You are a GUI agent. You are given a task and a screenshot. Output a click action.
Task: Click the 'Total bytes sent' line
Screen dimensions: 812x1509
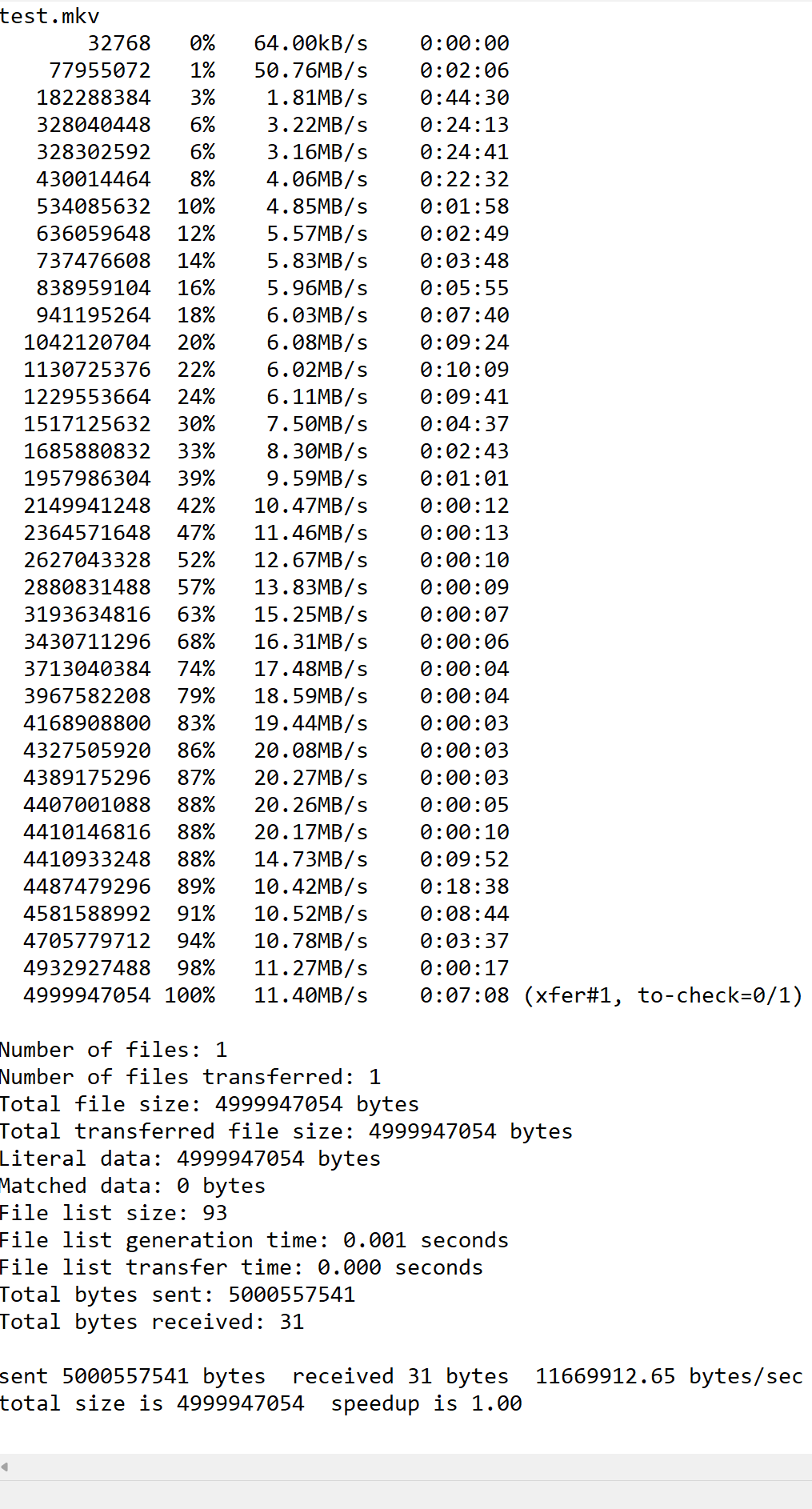tap(178, 1295)
